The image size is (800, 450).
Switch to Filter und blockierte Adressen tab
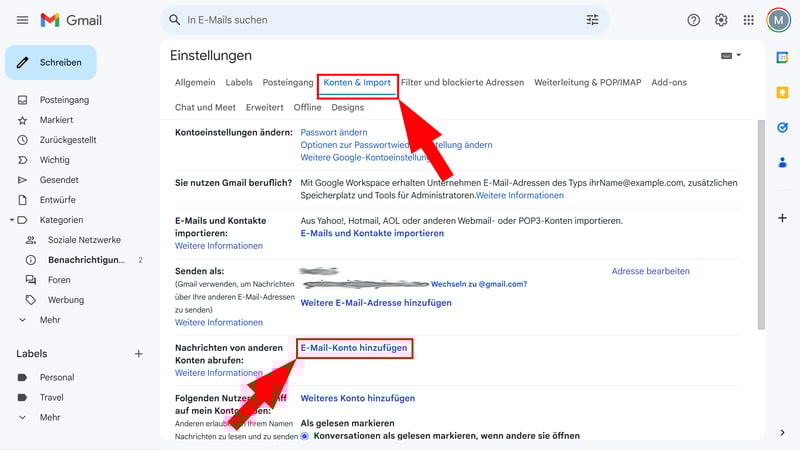(462, 83)
